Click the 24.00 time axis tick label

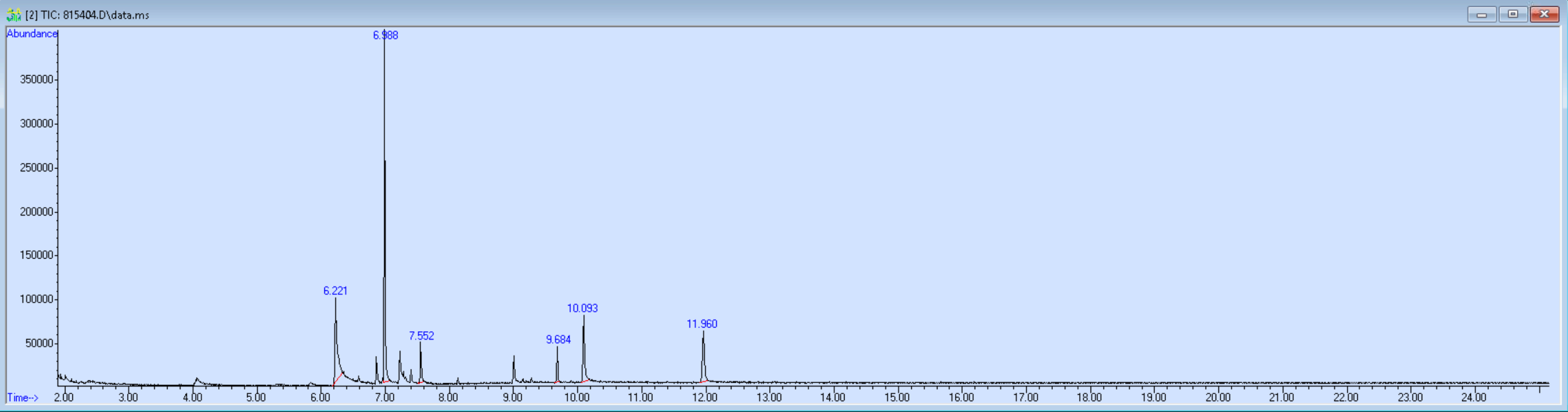coord(1474,397)
